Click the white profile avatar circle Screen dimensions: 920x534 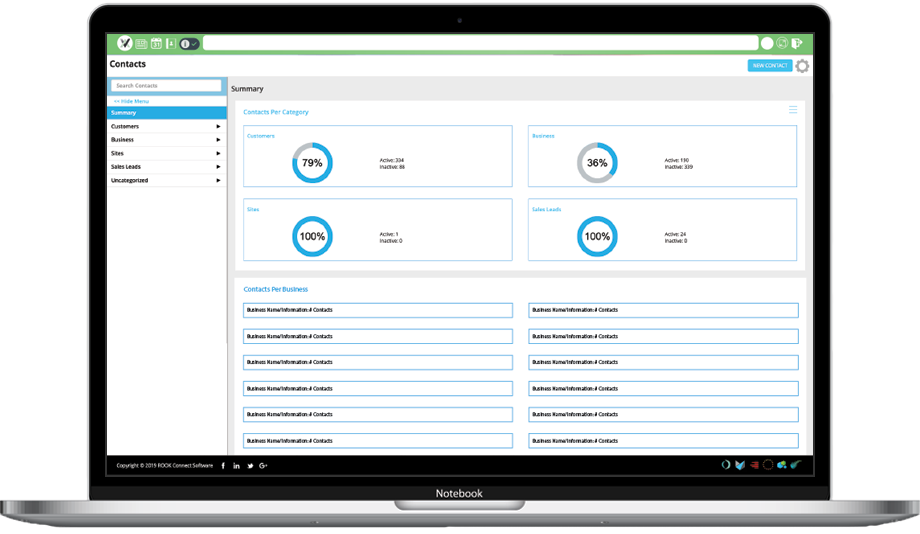tap(767, 43)
